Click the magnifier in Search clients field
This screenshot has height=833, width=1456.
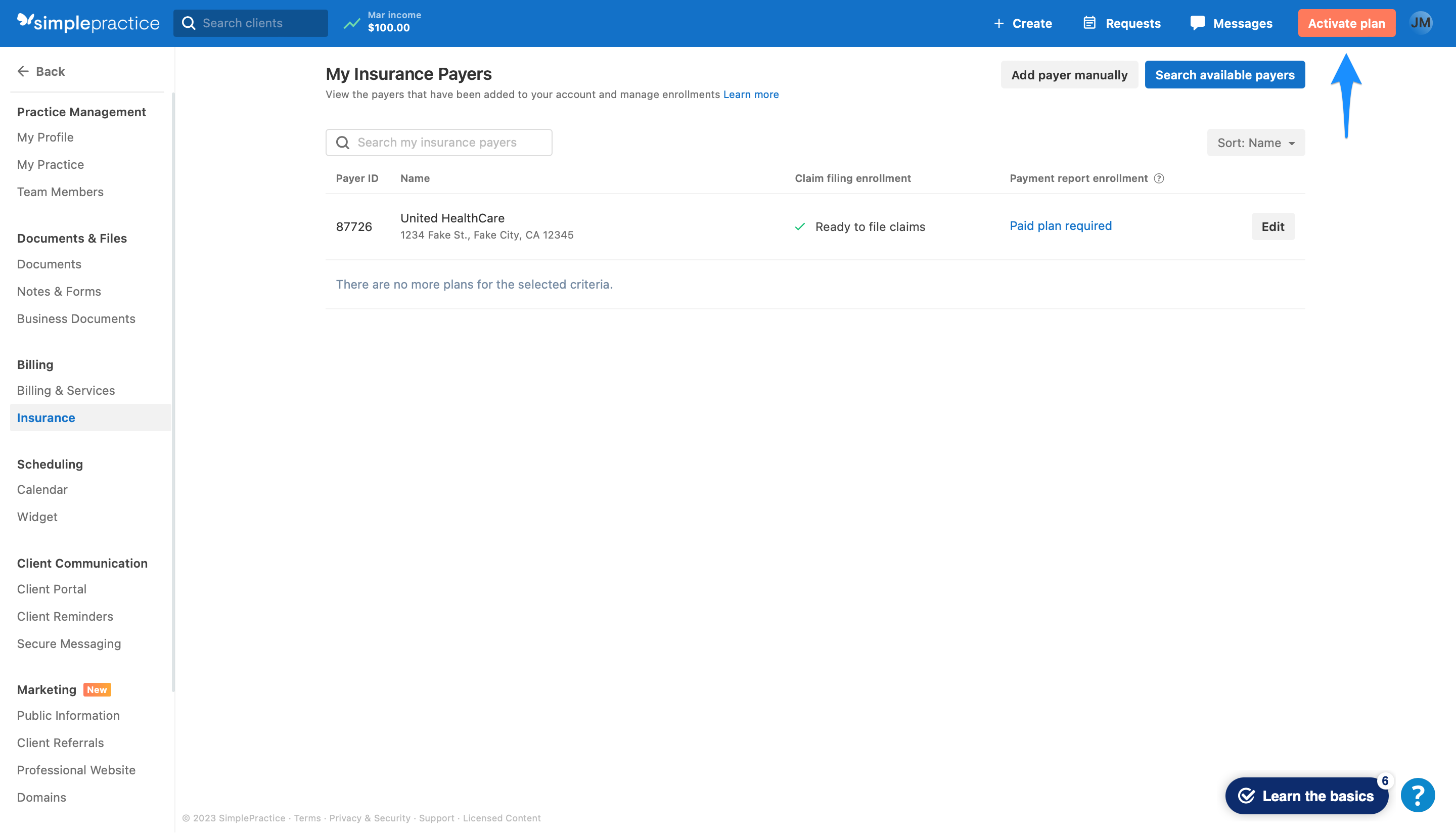pyautogui.click(x=190, y=23)
